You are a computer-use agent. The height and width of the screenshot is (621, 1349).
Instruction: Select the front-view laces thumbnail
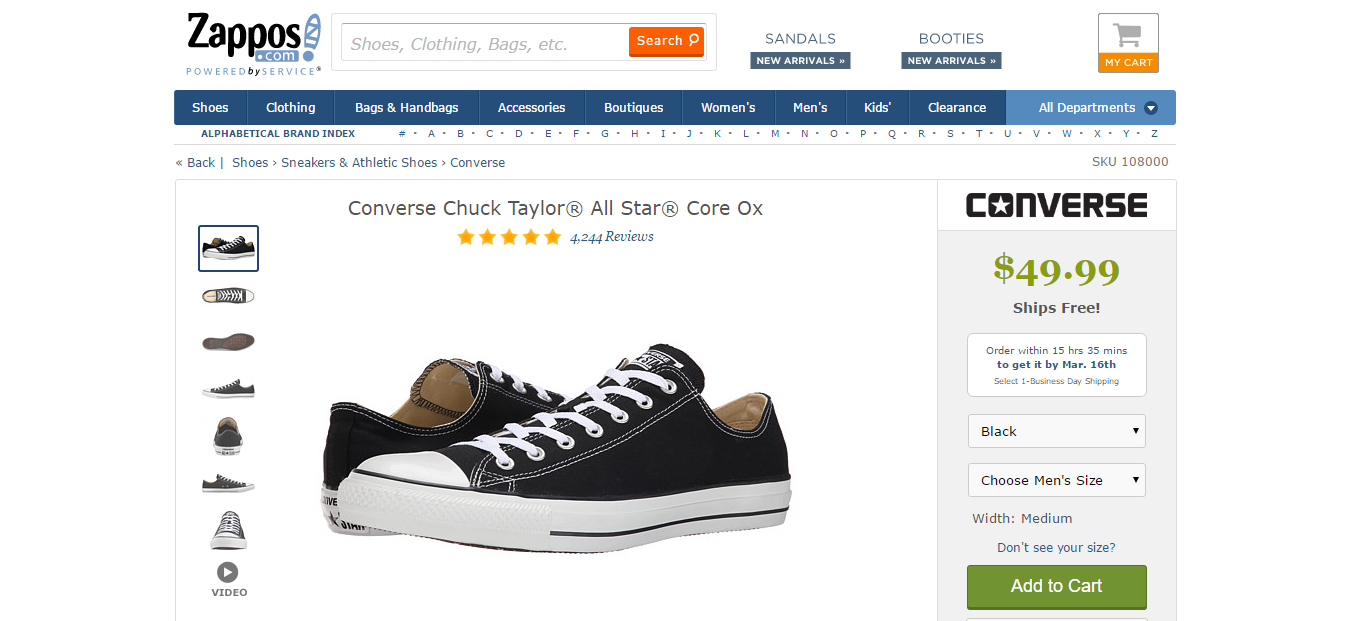(x=228, y=530)
